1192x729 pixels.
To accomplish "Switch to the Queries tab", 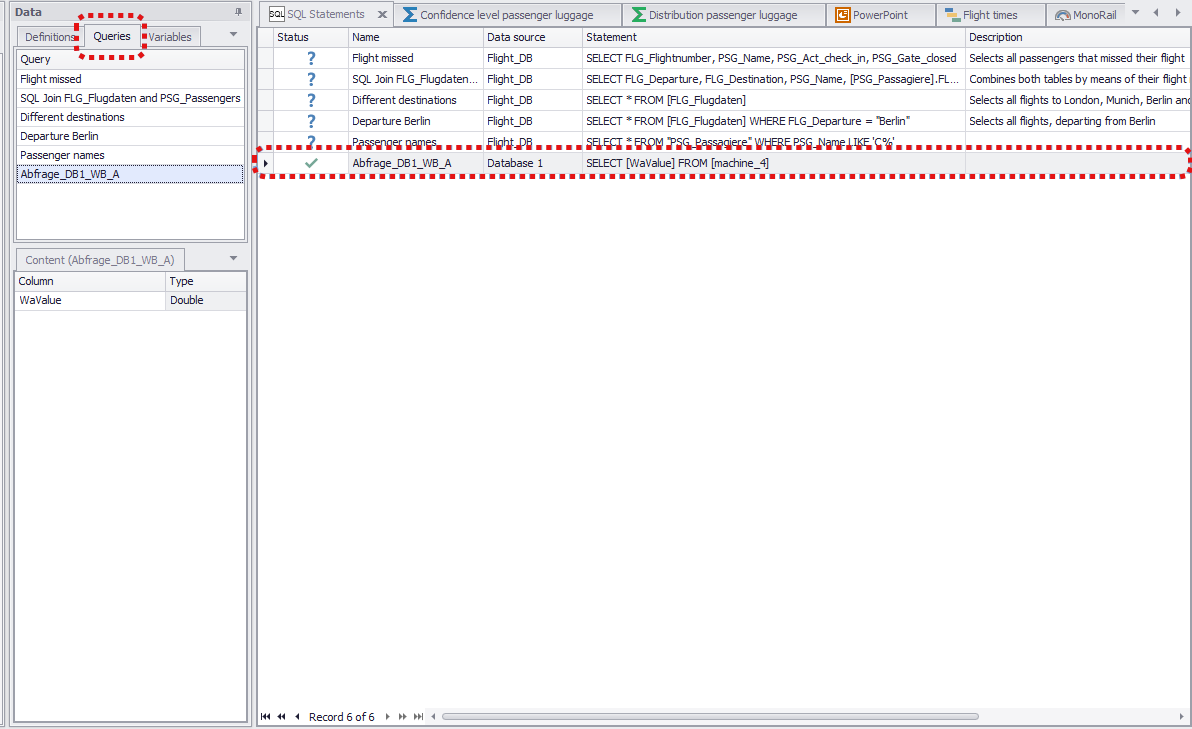I will pos(112,36).
